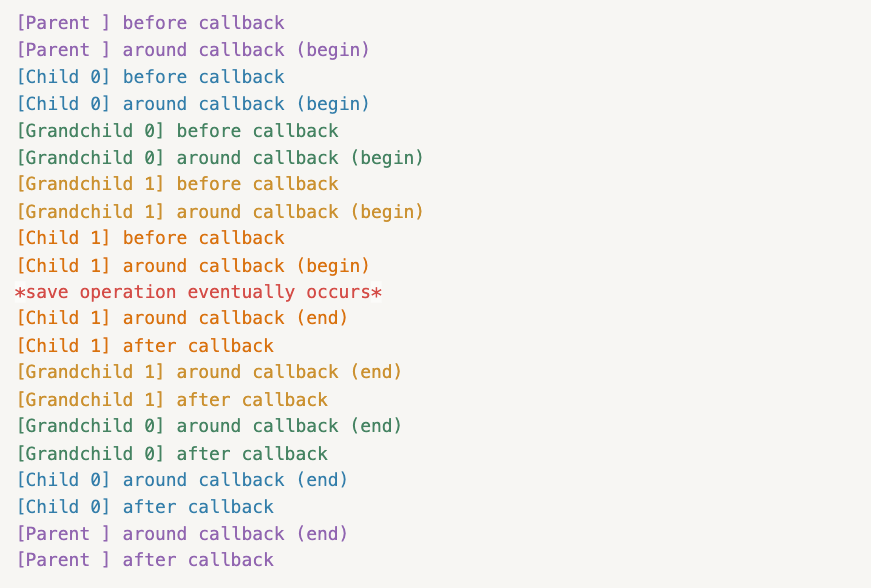Click Child 0 around callback (begin) text
The height and width of the screenshot is (588, 871).
193,104
